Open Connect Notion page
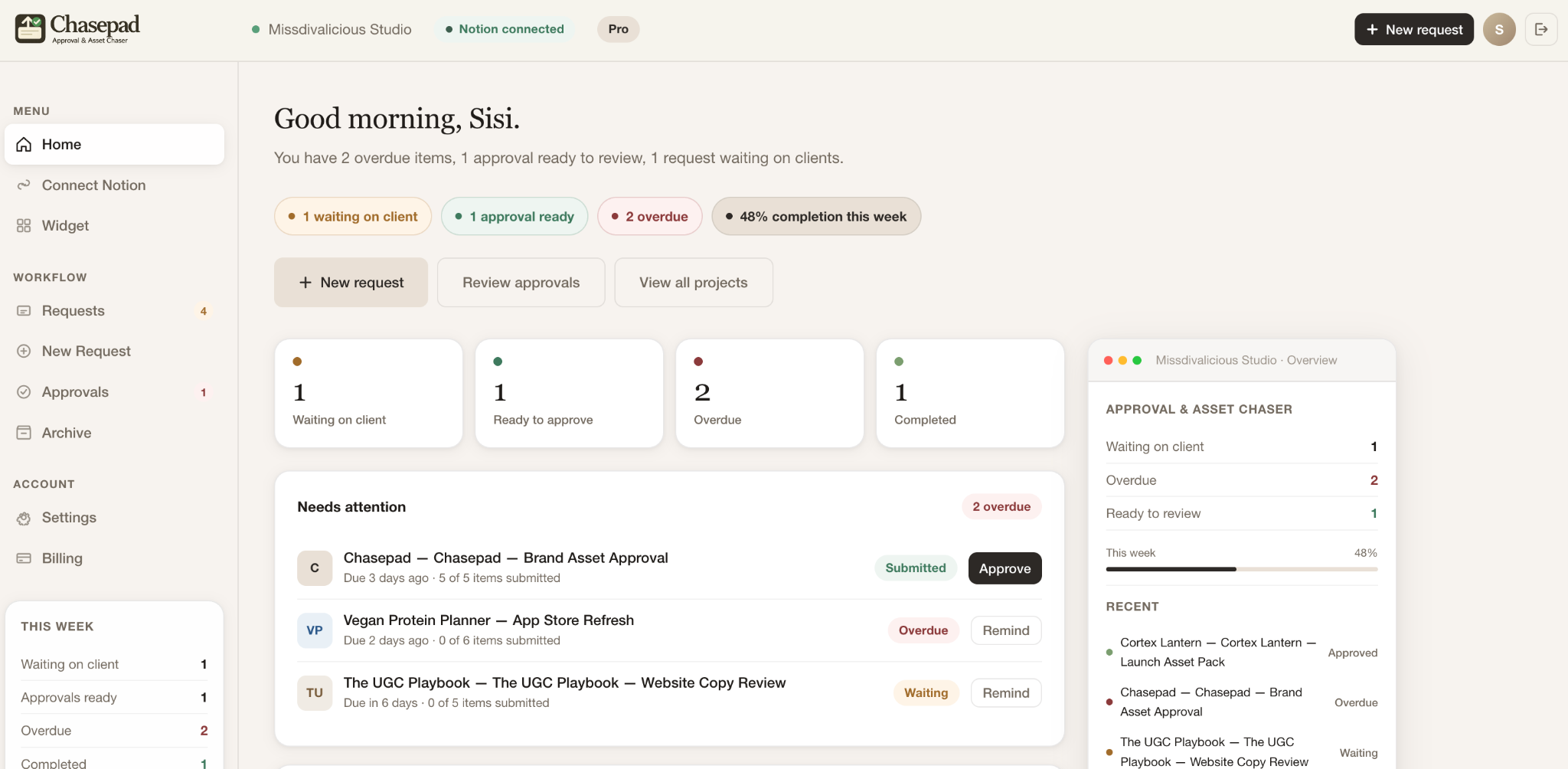The image size is (1568, 769). 114,185
